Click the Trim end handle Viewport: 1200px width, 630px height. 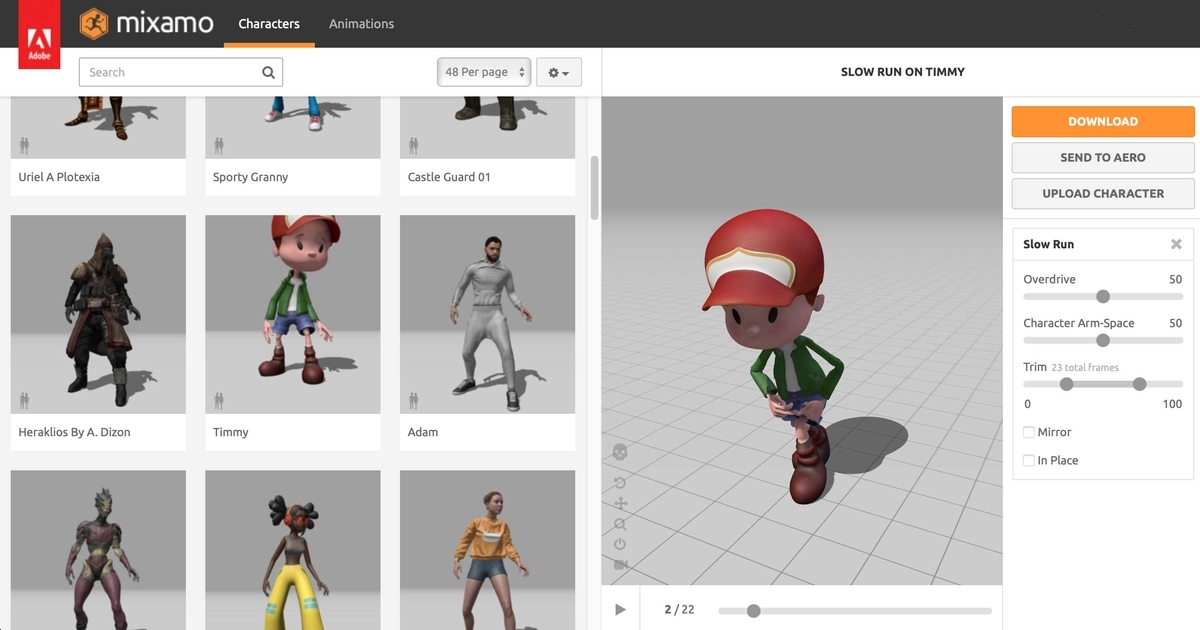pyautogui.click(x=1139, y=384)
